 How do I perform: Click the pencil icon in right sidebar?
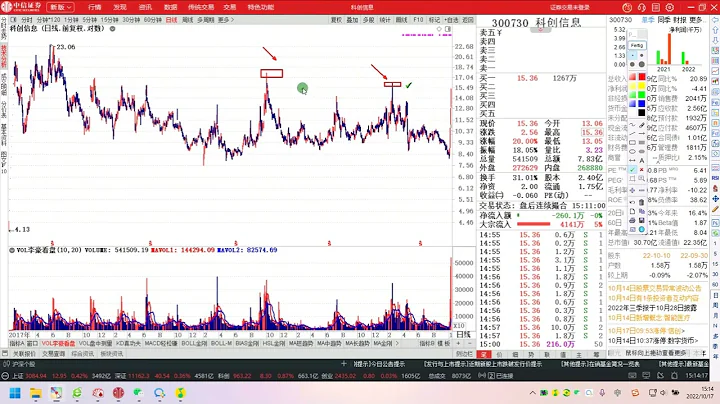[x=715, y=209]
